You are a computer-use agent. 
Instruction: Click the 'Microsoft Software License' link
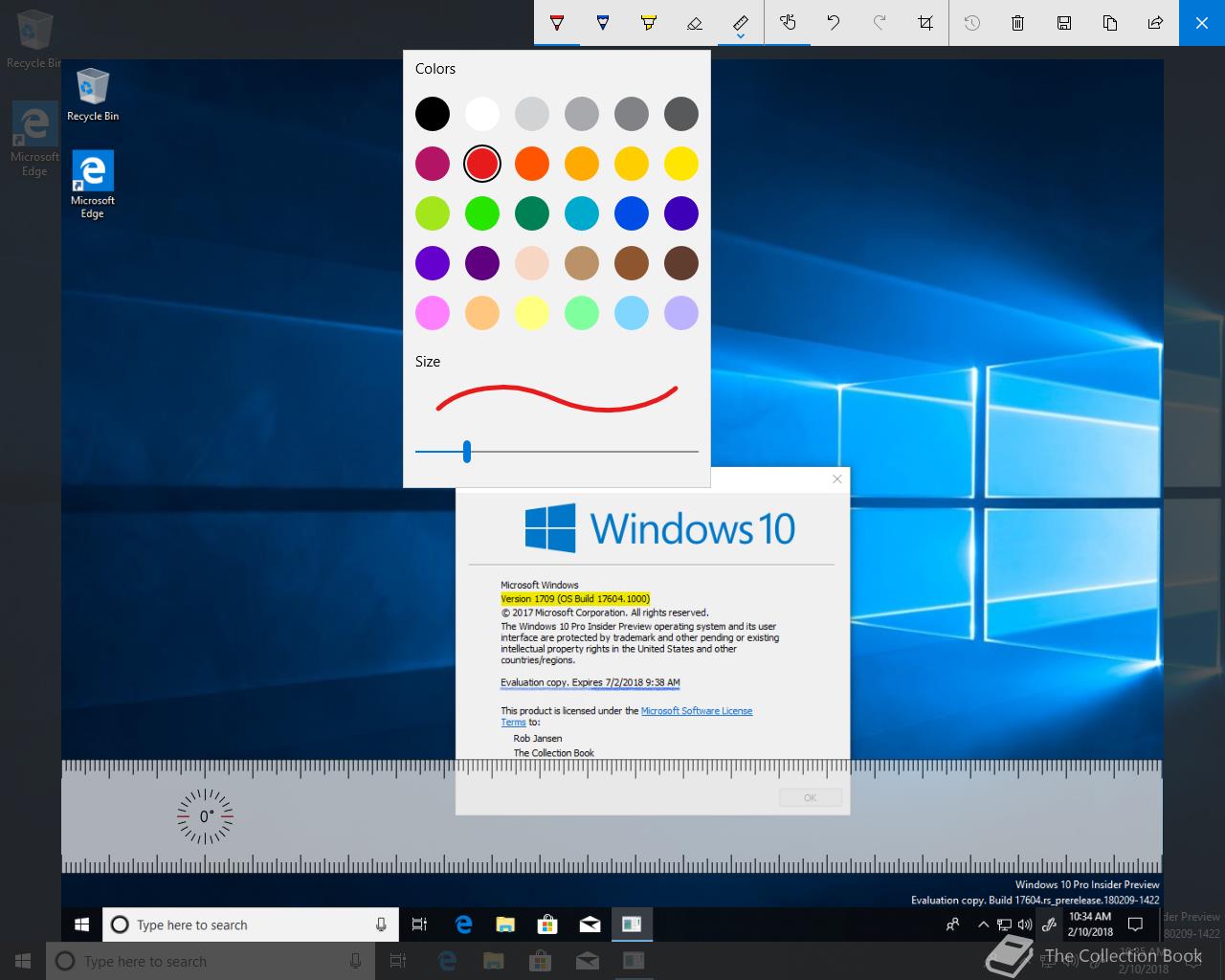(697, 711)
